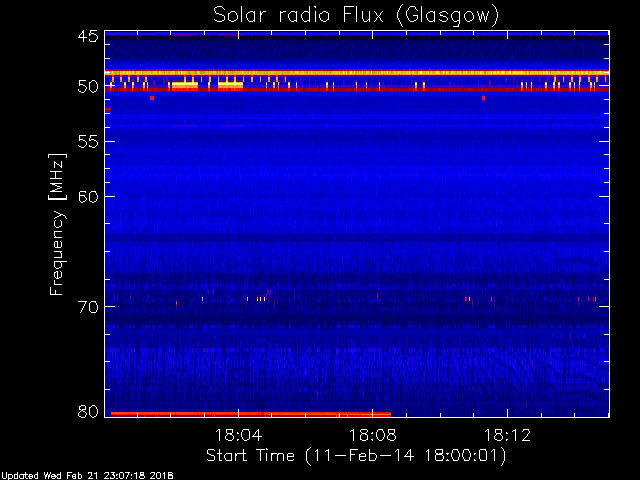Click the '18:12' time axis label
The width and height of the screenshot is (640, 480).
[x=507, y=435]
